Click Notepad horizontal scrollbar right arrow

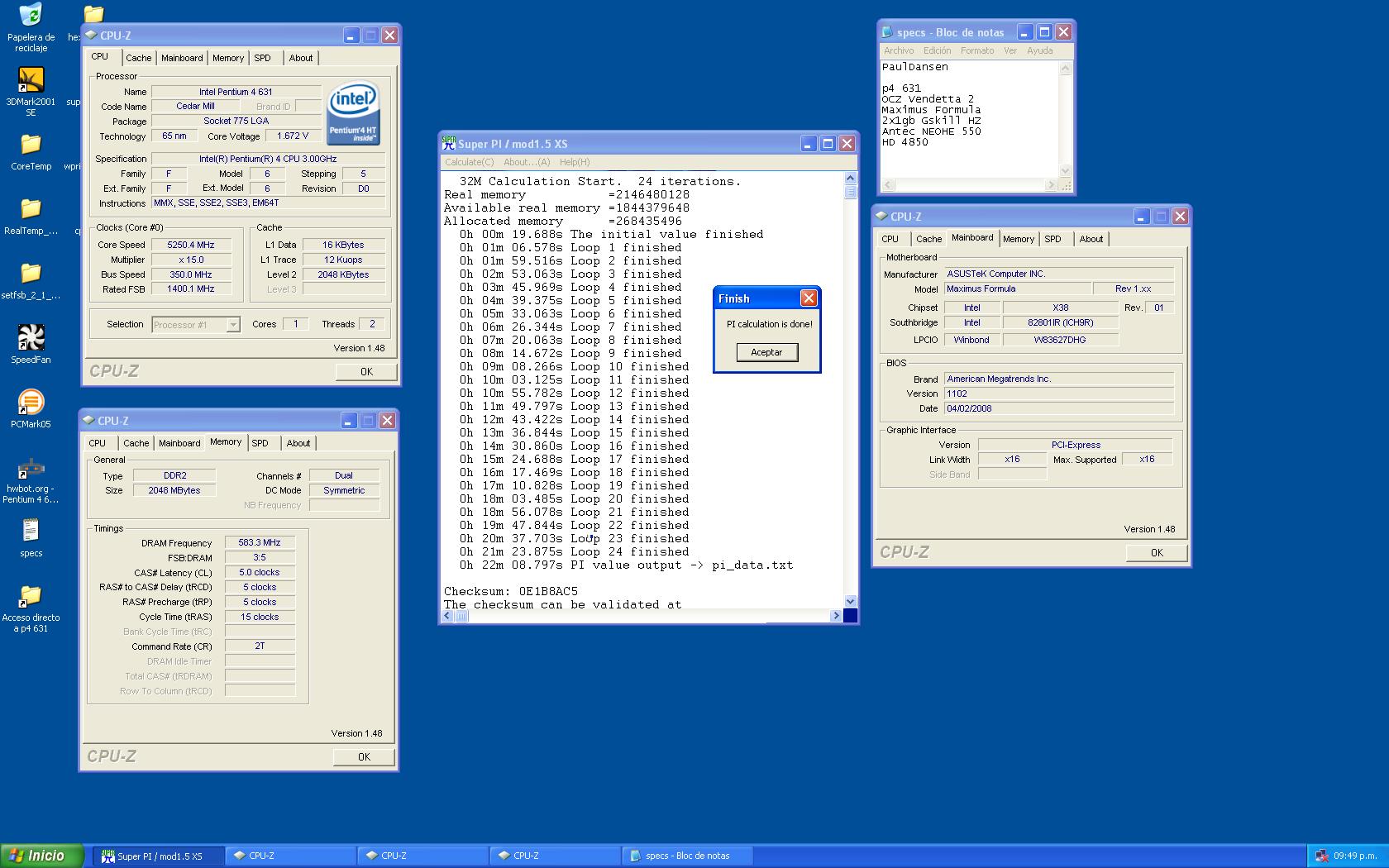(1051, 185)
